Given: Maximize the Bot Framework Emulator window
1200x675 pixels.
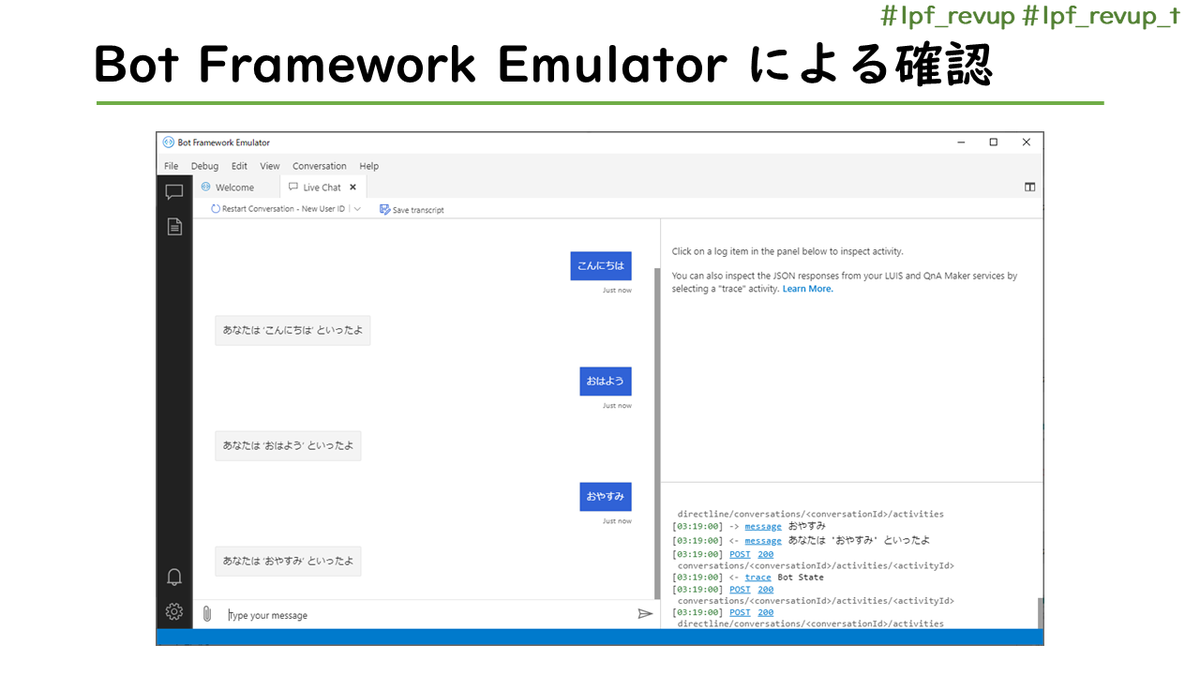Looking at the screenshot, I should pos(993,142).
